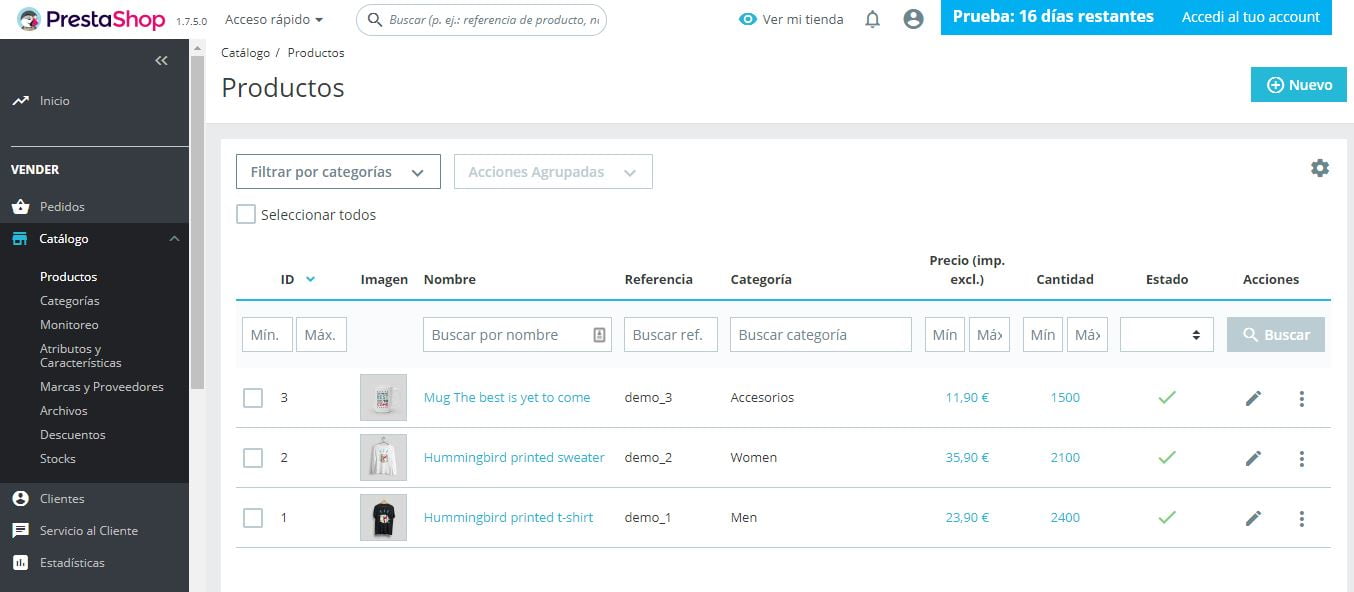Open the three-dot actions menu for Hummingbird t-shirt
The width and height of the screenshot is (1354, 592).
tap(1302, 518)
